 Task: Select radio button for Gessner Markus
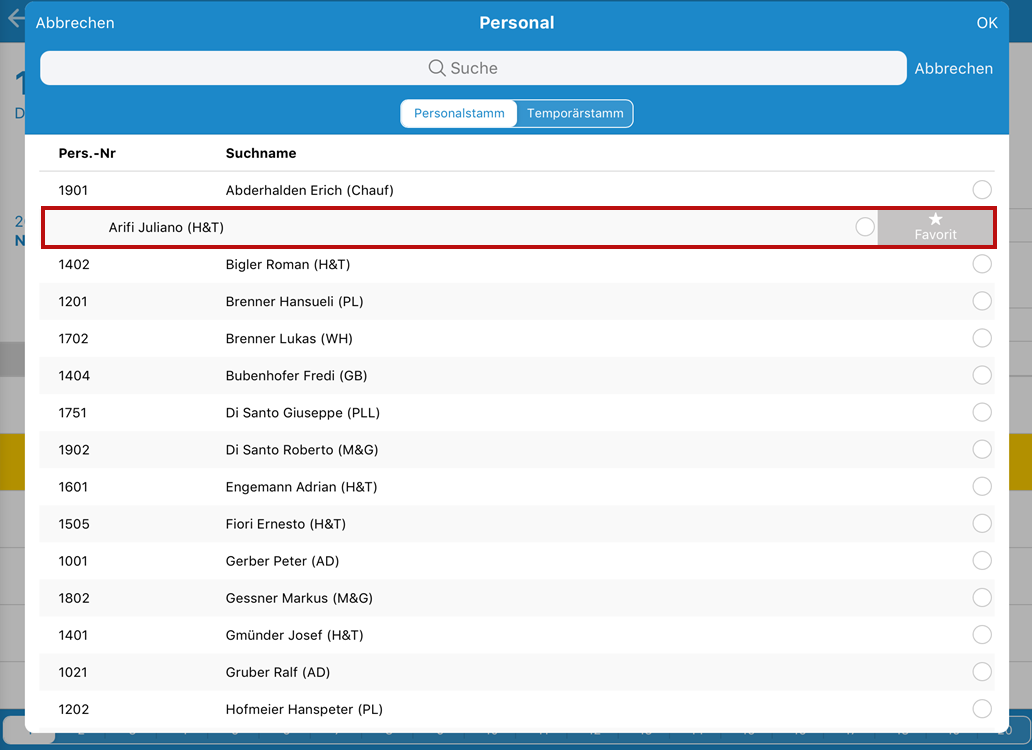[981, 597]
